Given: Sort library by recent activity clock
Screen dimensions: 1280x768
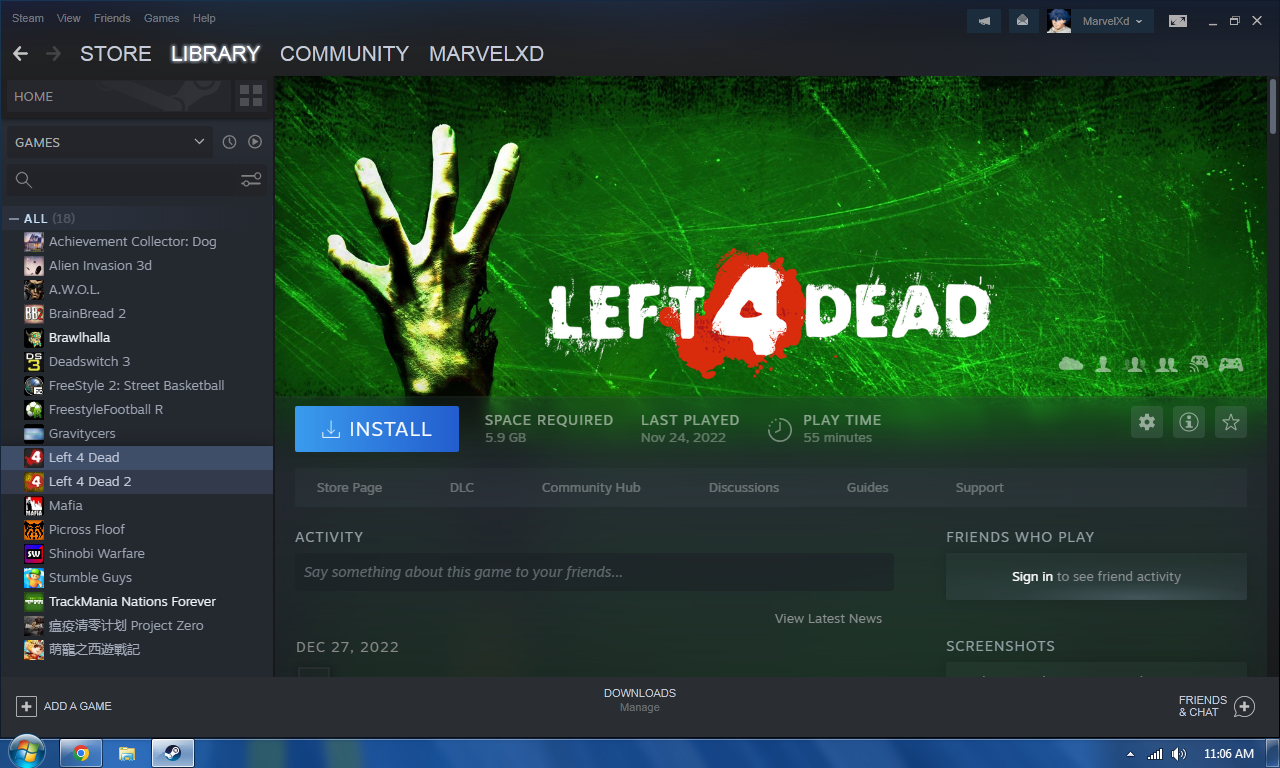Looking at the screenshot, I should [229, 142].
